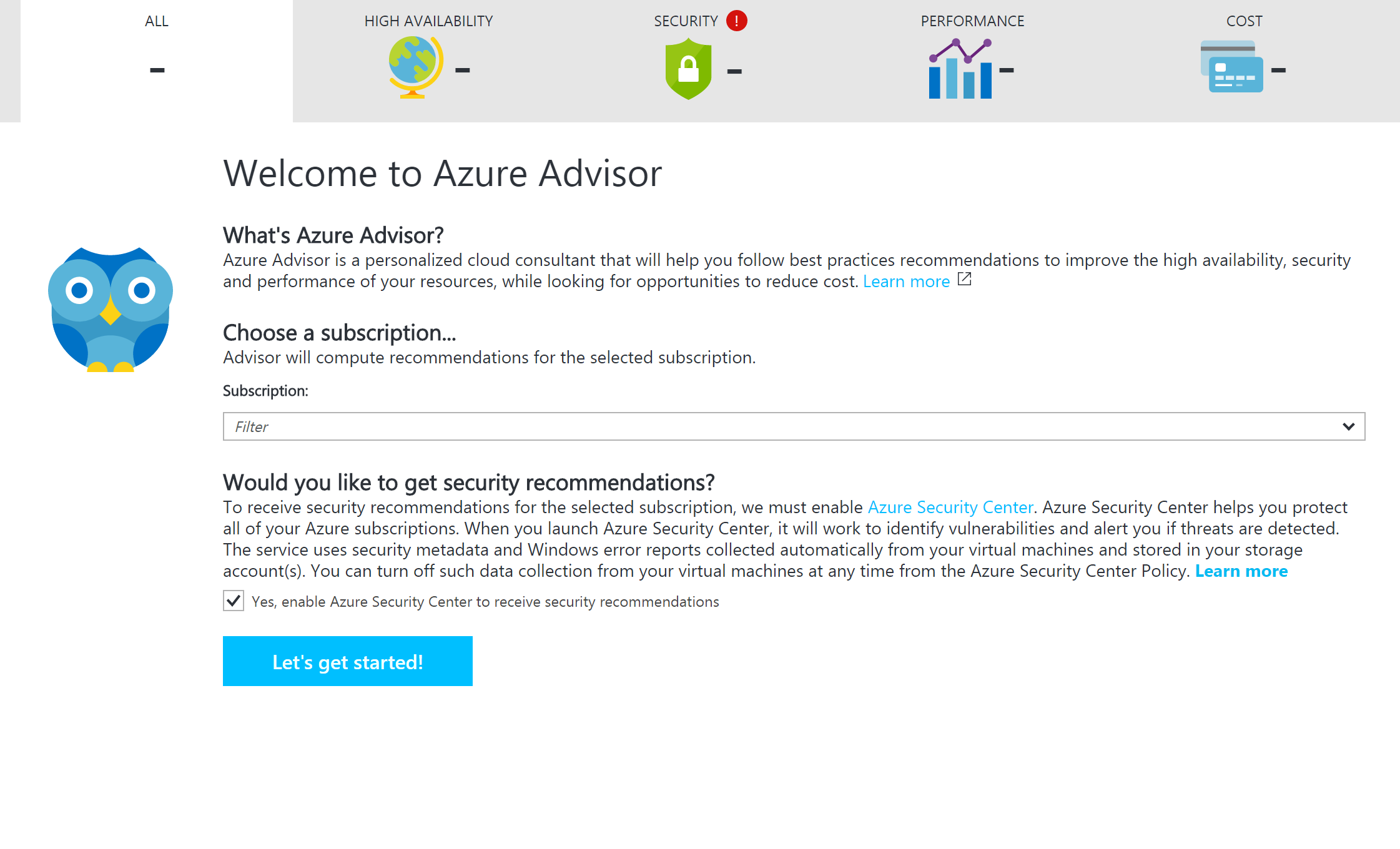
Task: Click the High Availability globe icon
Action: tap(412, 67)
